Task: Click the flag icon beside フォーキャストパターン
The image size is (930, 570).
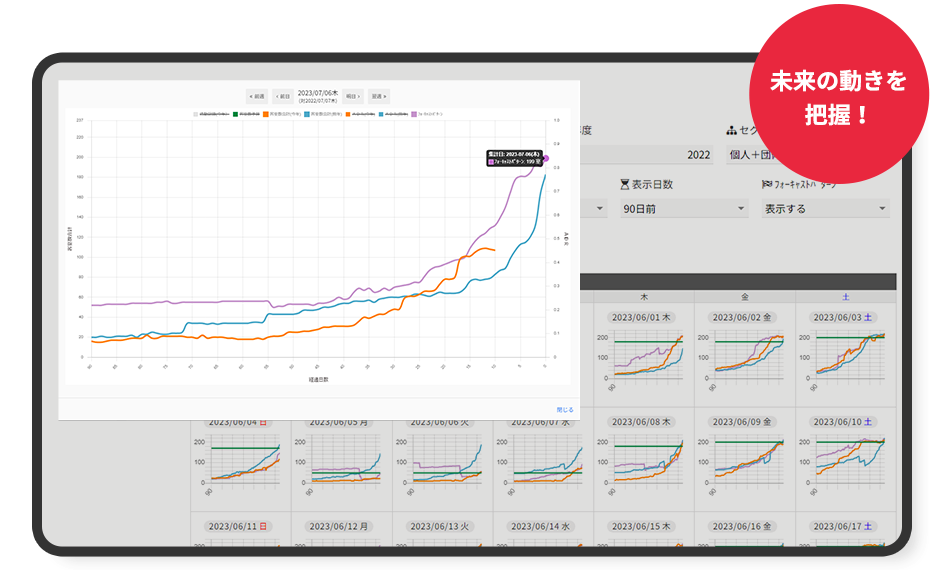Action: (767, 184)
